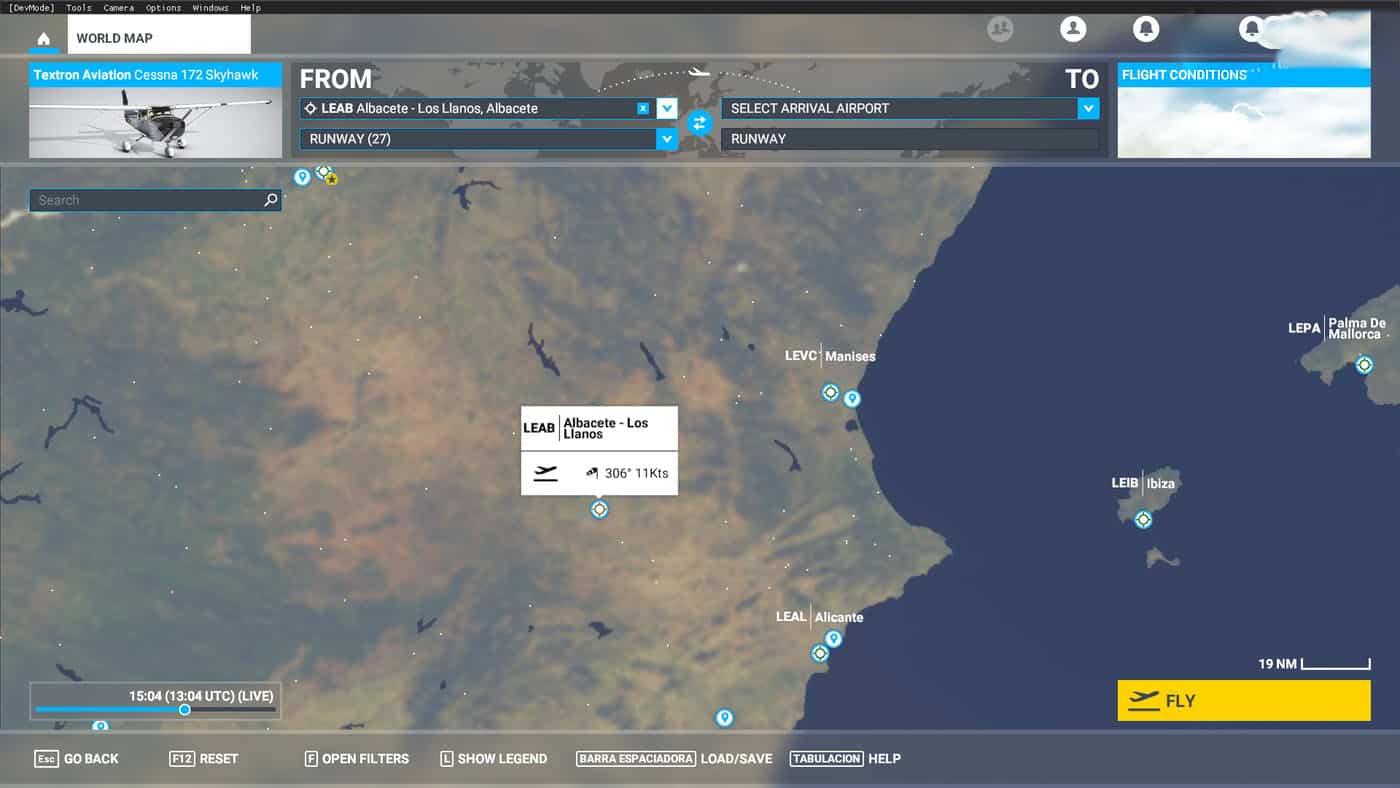Image resolution: width=1400 pixels, height=788 pixels.
Task: Open the user profile icon
Action: click(x=1073, y=29)
